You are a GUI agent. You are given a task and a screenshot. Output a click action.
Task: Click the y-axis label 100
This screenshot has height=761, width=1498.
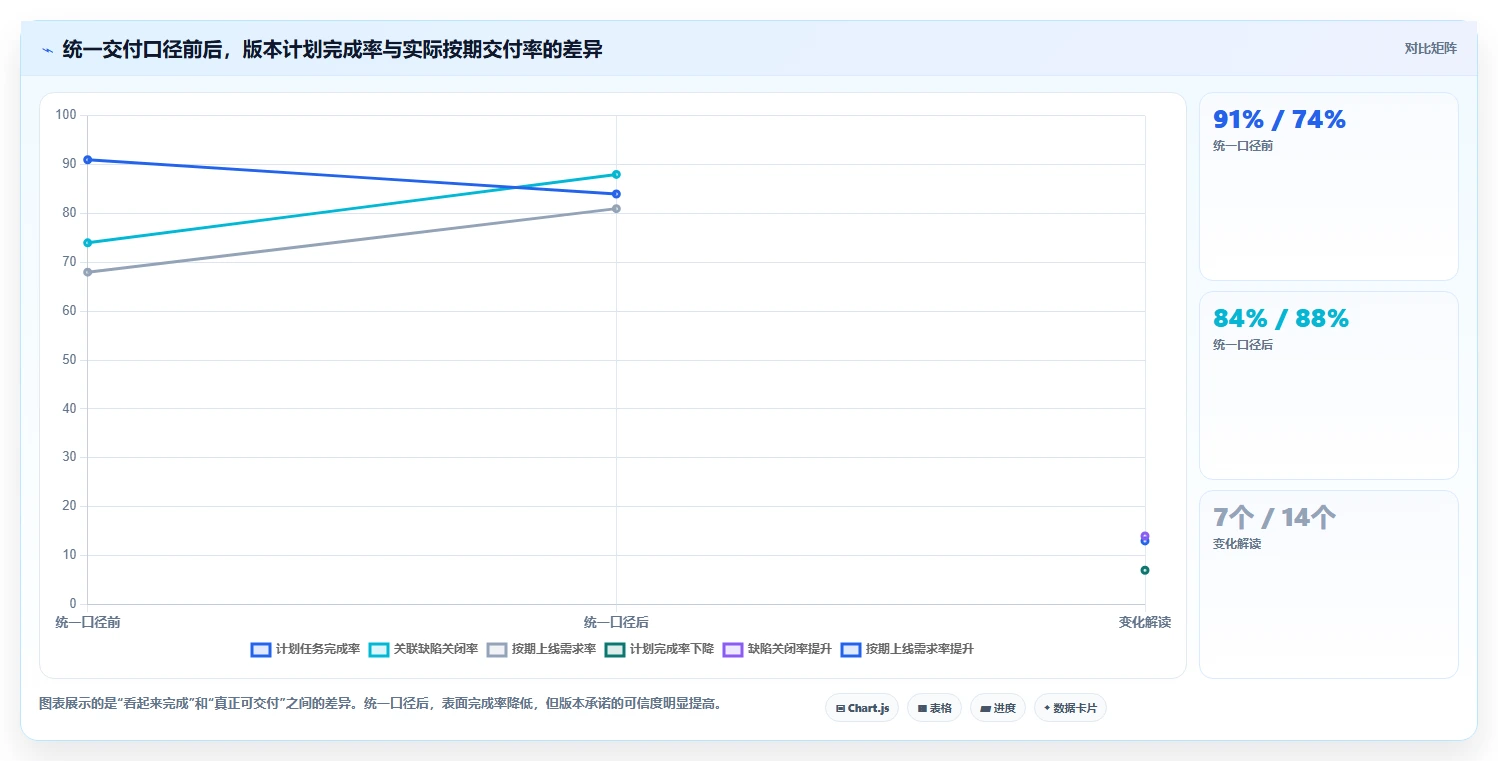(x=66, y=115)
